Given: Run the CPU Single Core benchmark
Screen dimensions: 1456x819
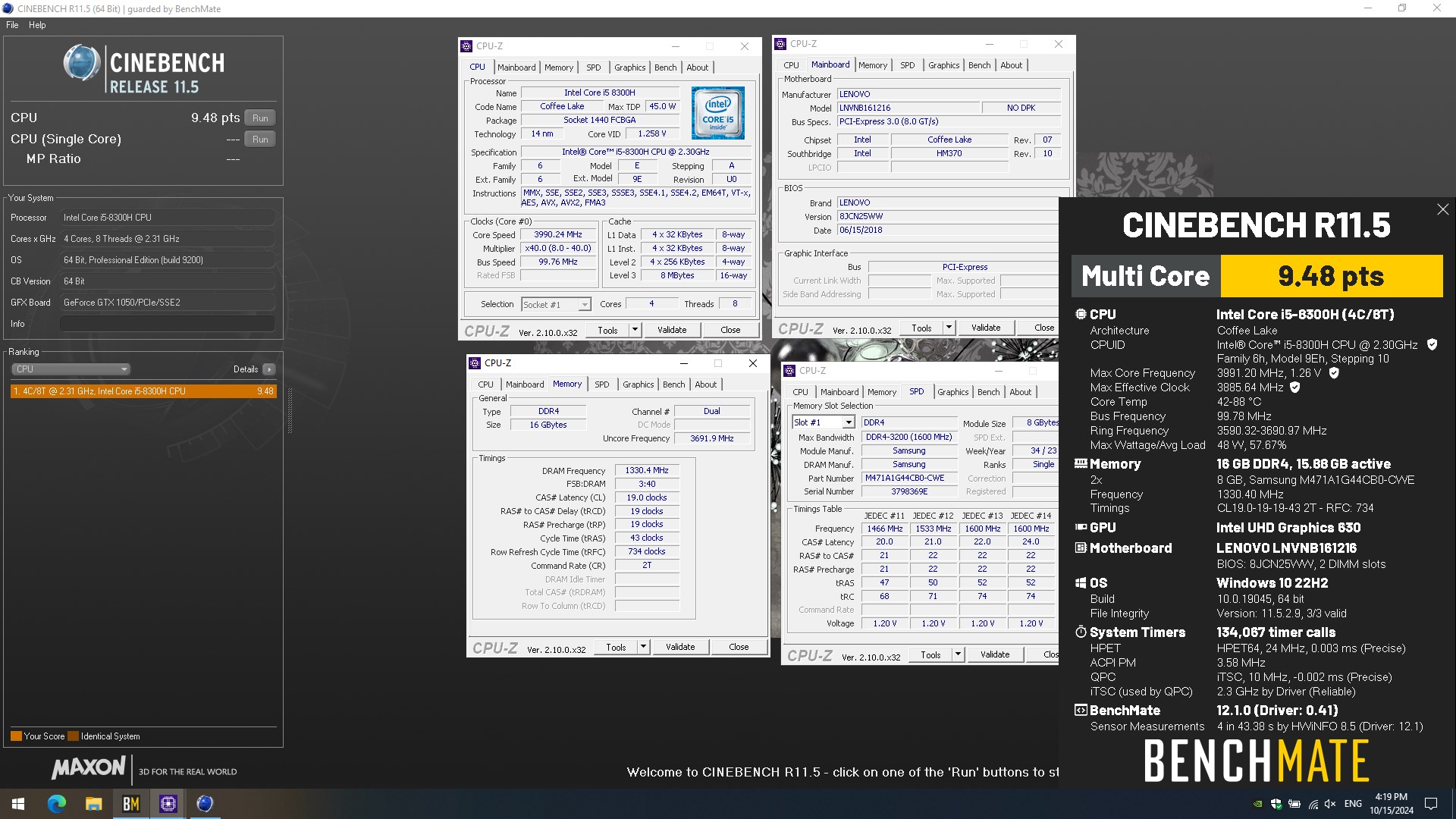Looking at the screenshot, I should [x=260, y=140].
